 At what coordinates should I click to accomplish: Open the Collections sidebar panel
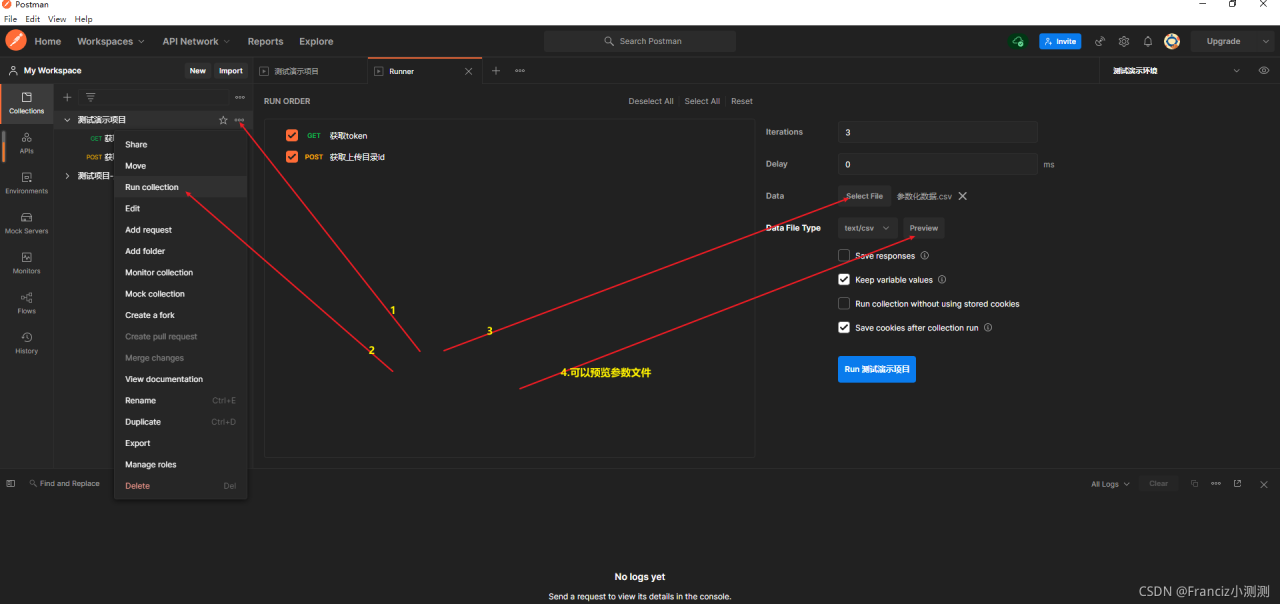pos(27,103)
